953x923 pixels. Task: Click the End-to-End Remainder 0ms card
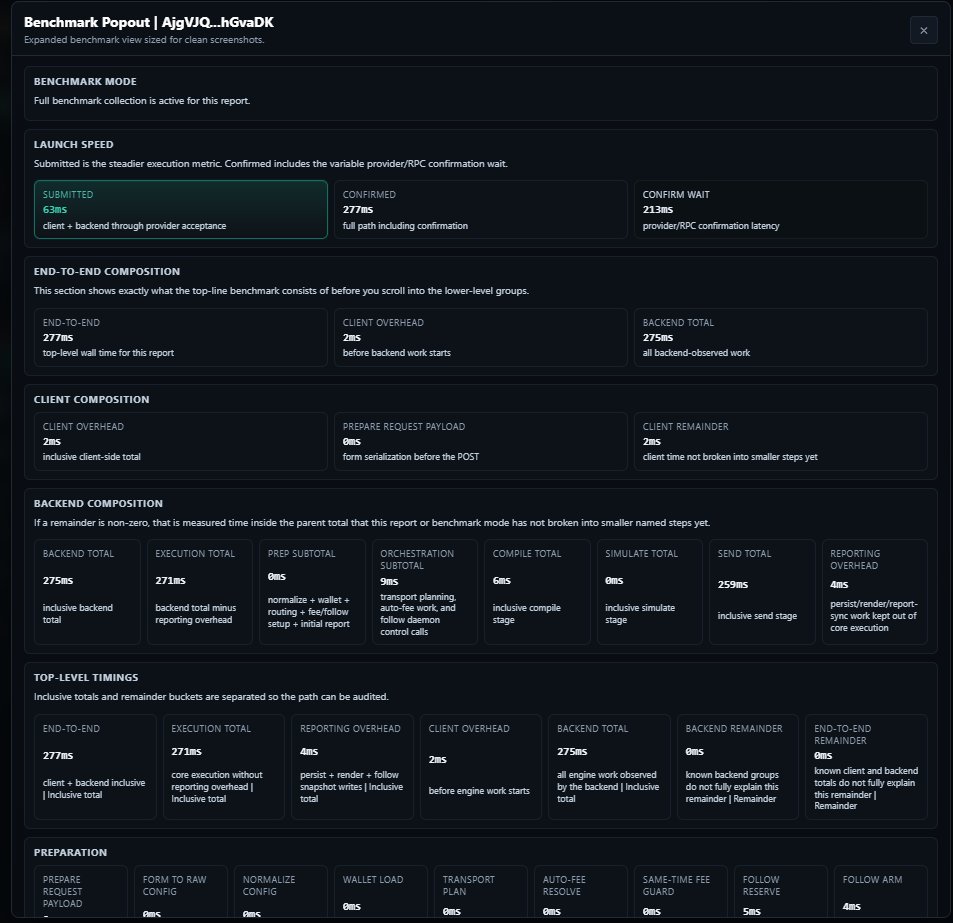click(x=866, y=767)
